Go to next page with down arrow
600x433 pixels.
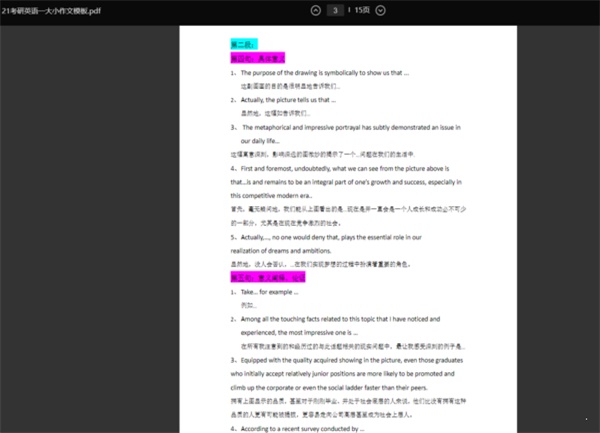(380, 10)
